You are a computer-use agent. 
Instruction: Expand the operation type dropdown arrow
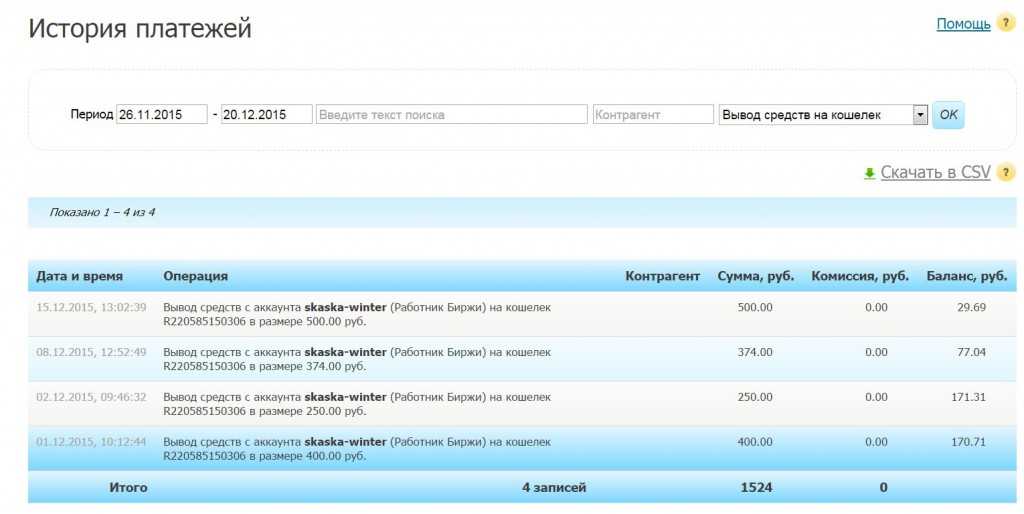click(x=920, y=115)
